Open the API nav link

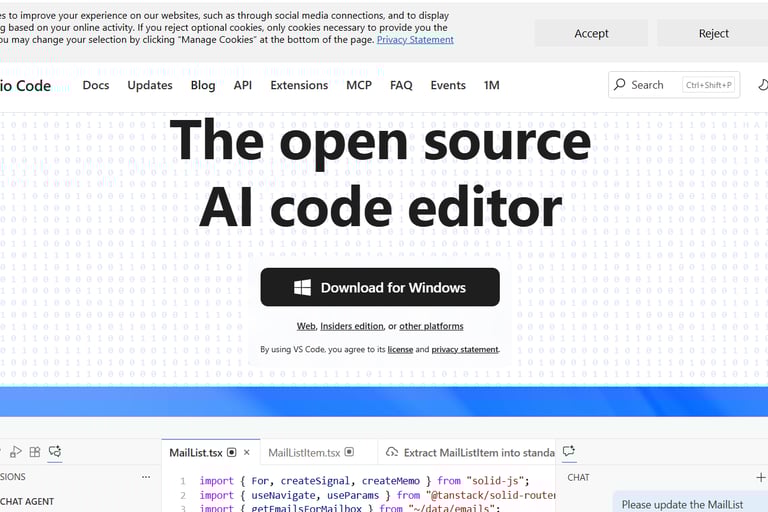pyautogui.click(x=242, y=85)
